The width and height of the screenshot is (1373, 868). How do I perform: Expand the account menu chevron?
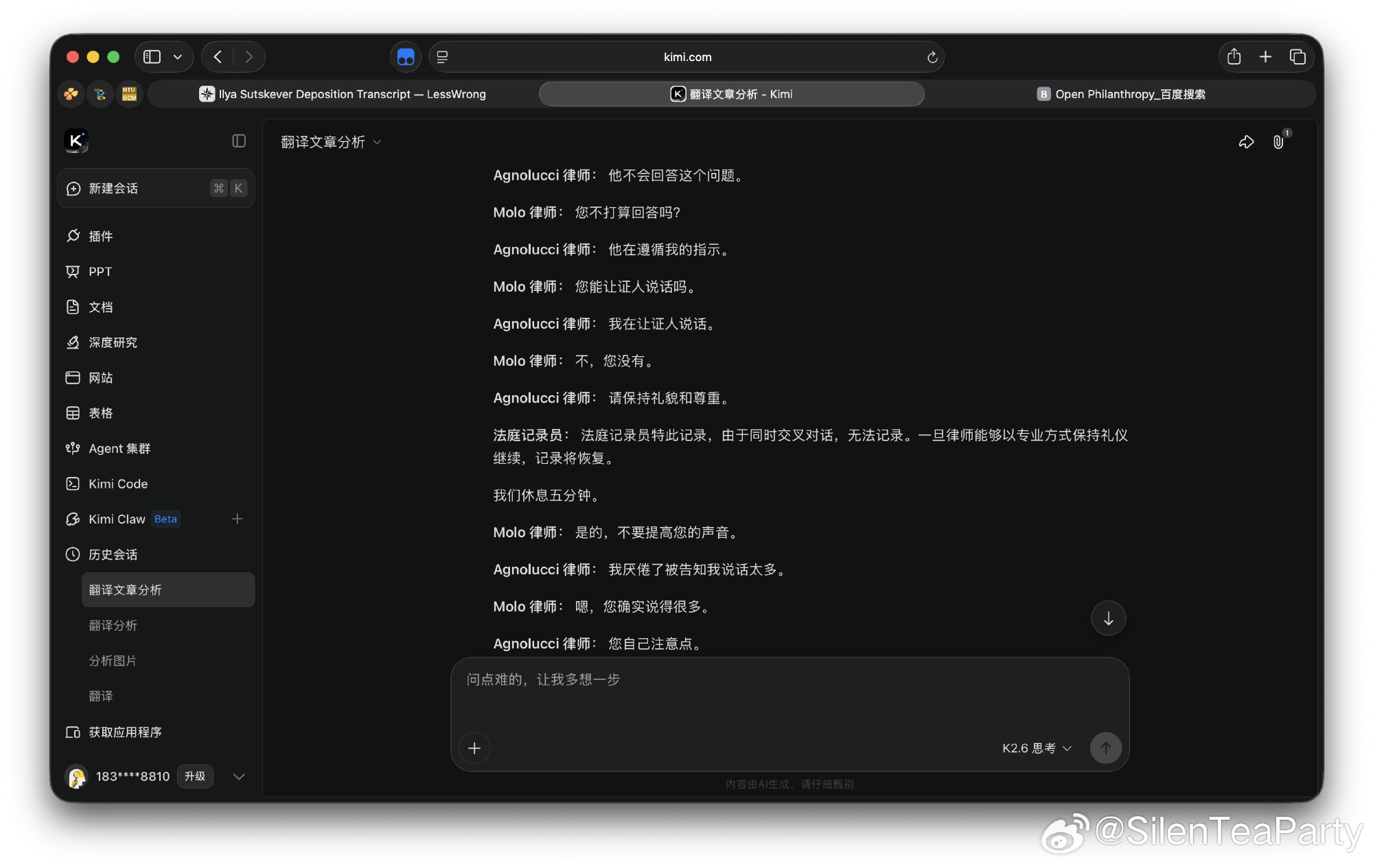point(239,777)
